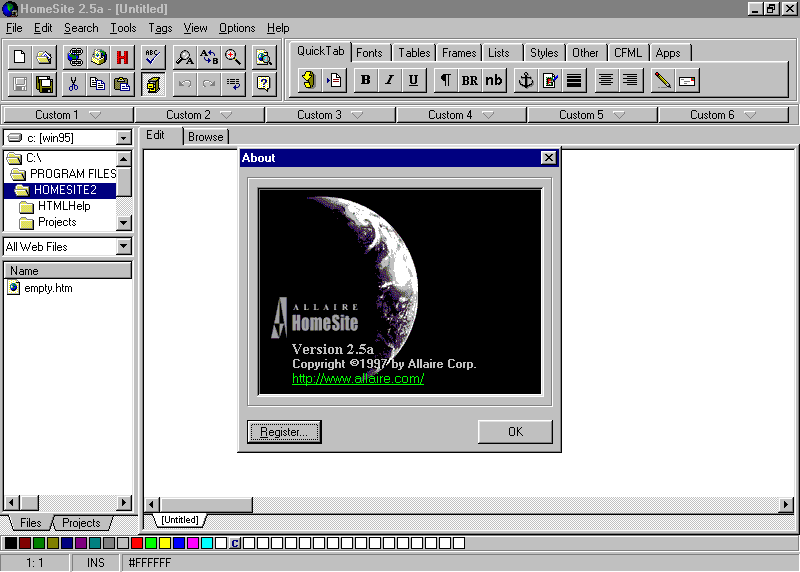The width and height of the screenshot is (800, 572).
Task: Switch to the Tables tab
Action: (414, 53)
